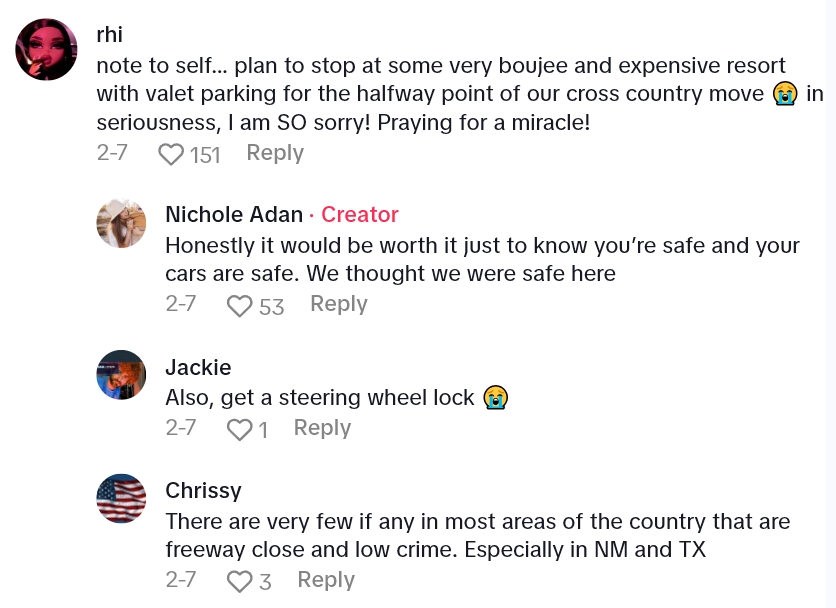Open Nichole Adan's username link

click(234, 214)
